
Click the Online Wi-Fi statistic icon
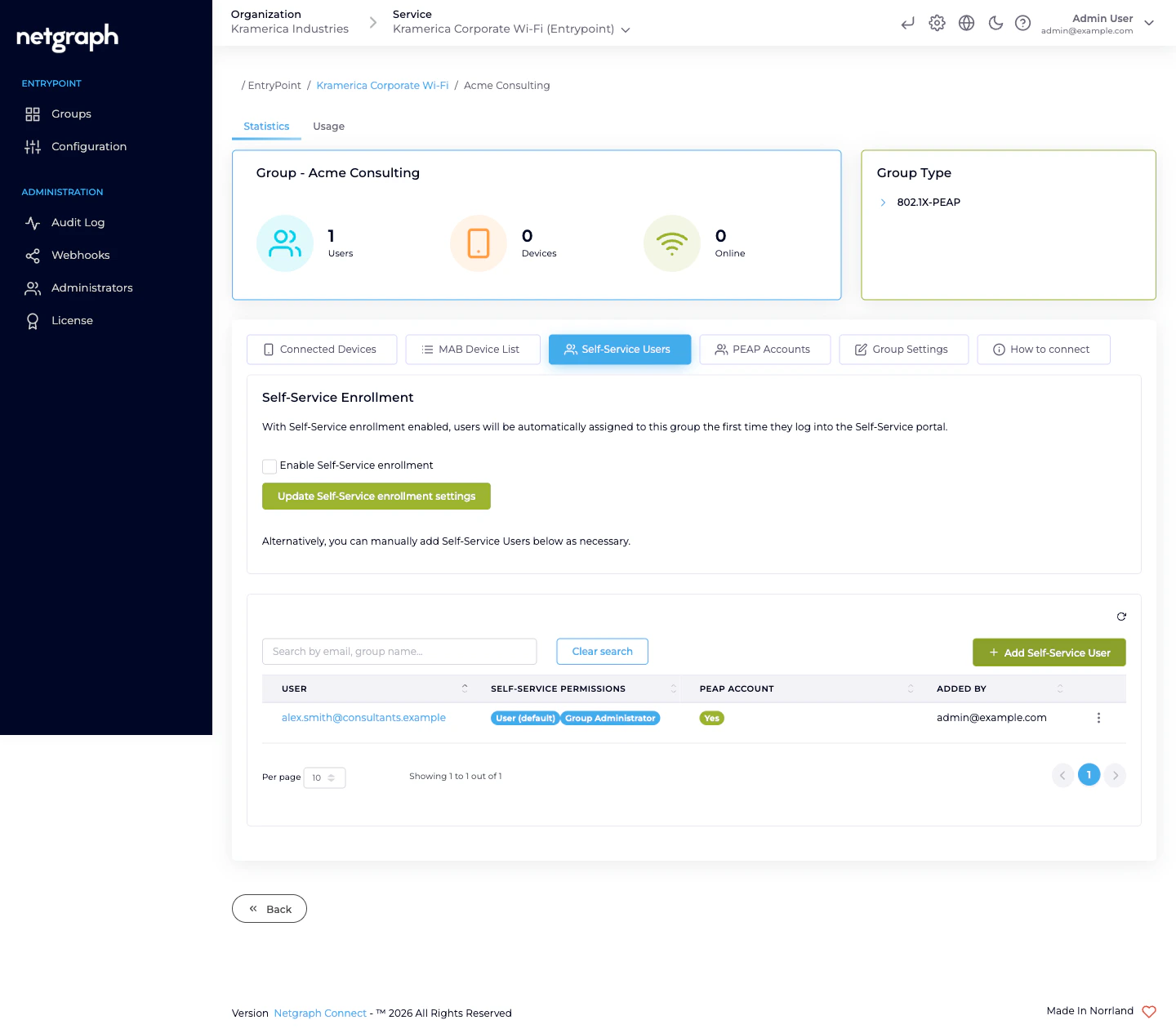(672, 243)
